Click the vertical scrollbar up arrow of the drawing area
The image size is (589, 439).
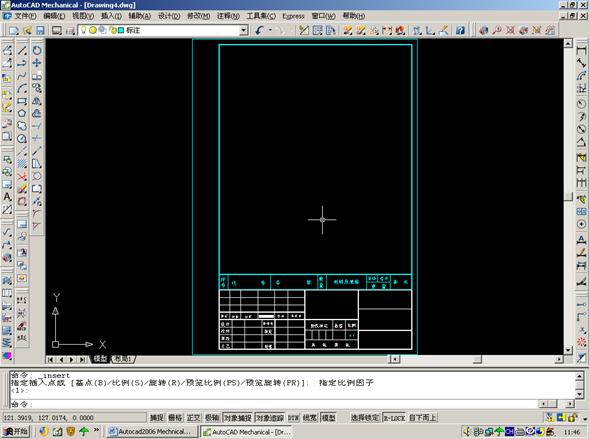tap(568, 43)
